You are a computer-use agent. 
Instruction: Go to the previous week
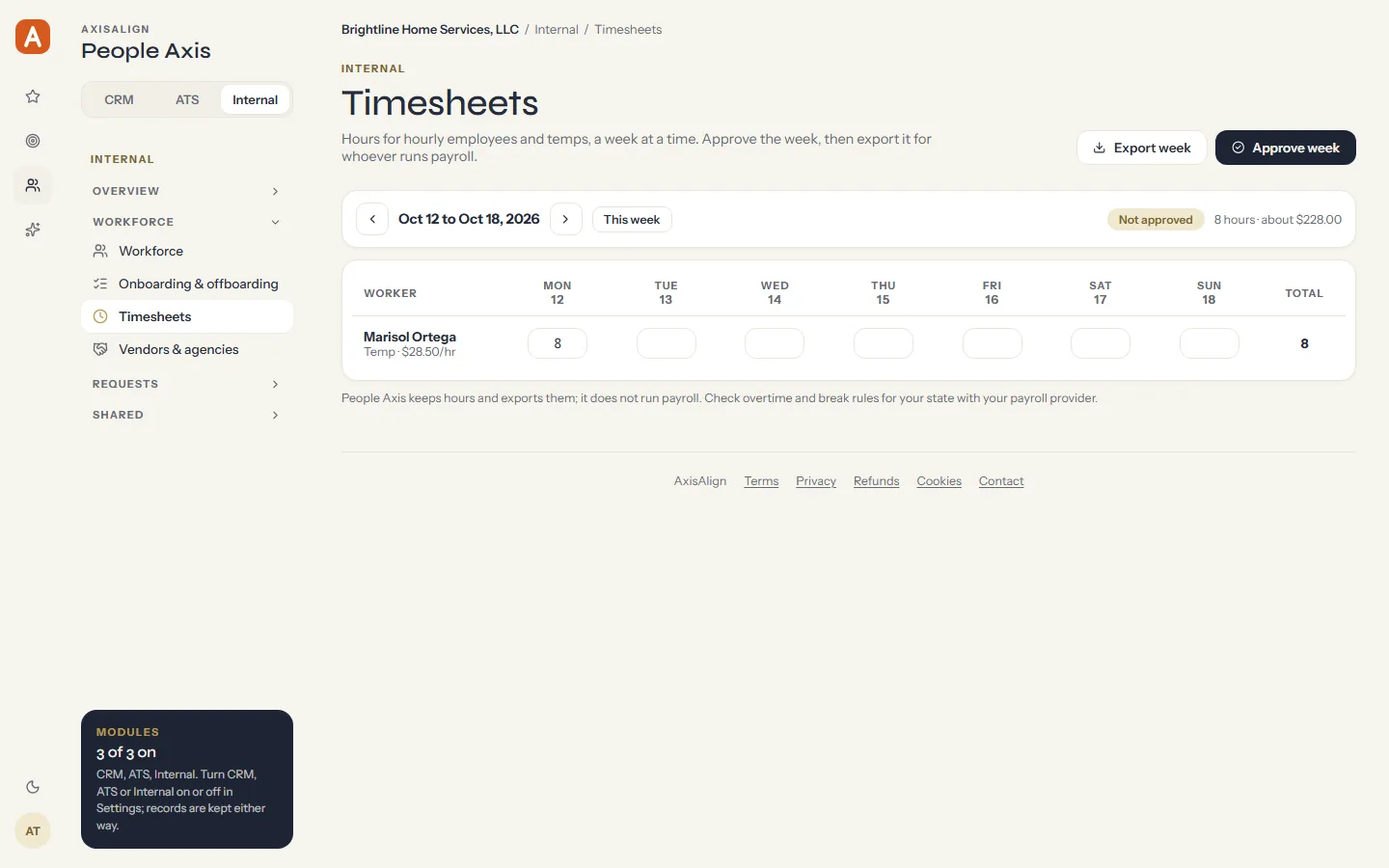point(372,219)
